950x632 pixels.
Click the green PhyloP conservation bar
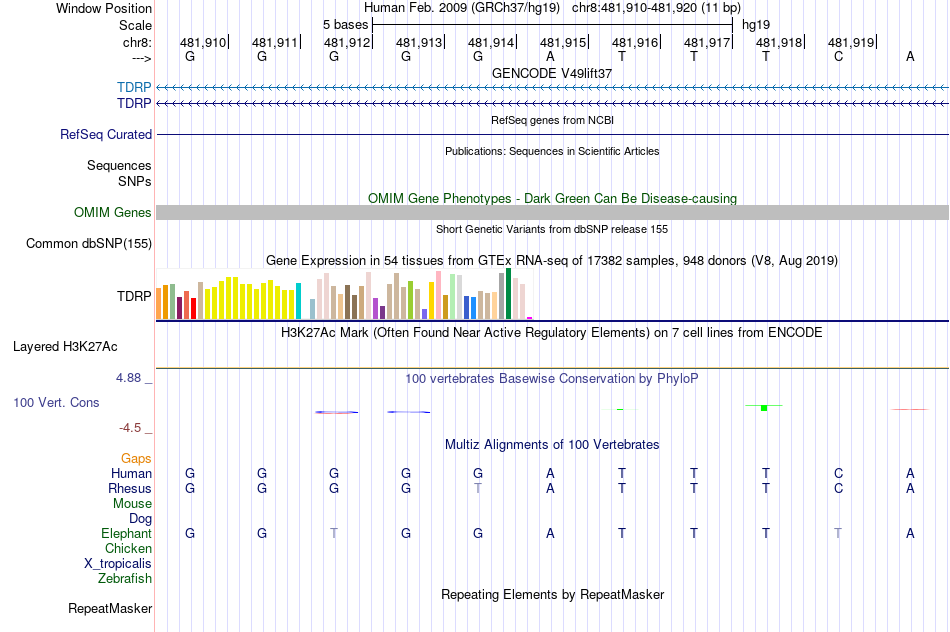(764, 408)
